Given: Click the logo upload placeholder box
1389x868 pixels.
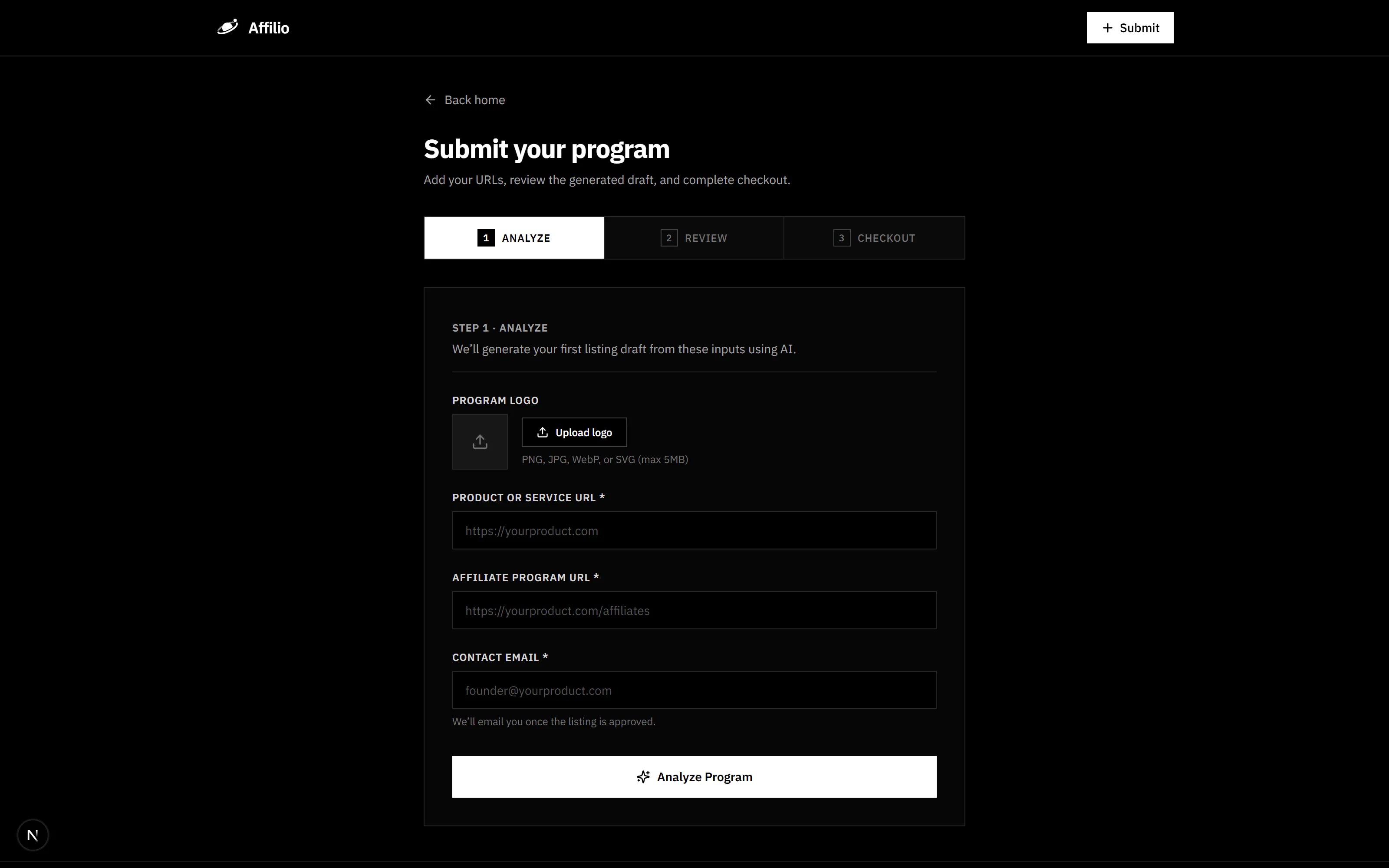Looking at the screenshot, I should (480, 441).
